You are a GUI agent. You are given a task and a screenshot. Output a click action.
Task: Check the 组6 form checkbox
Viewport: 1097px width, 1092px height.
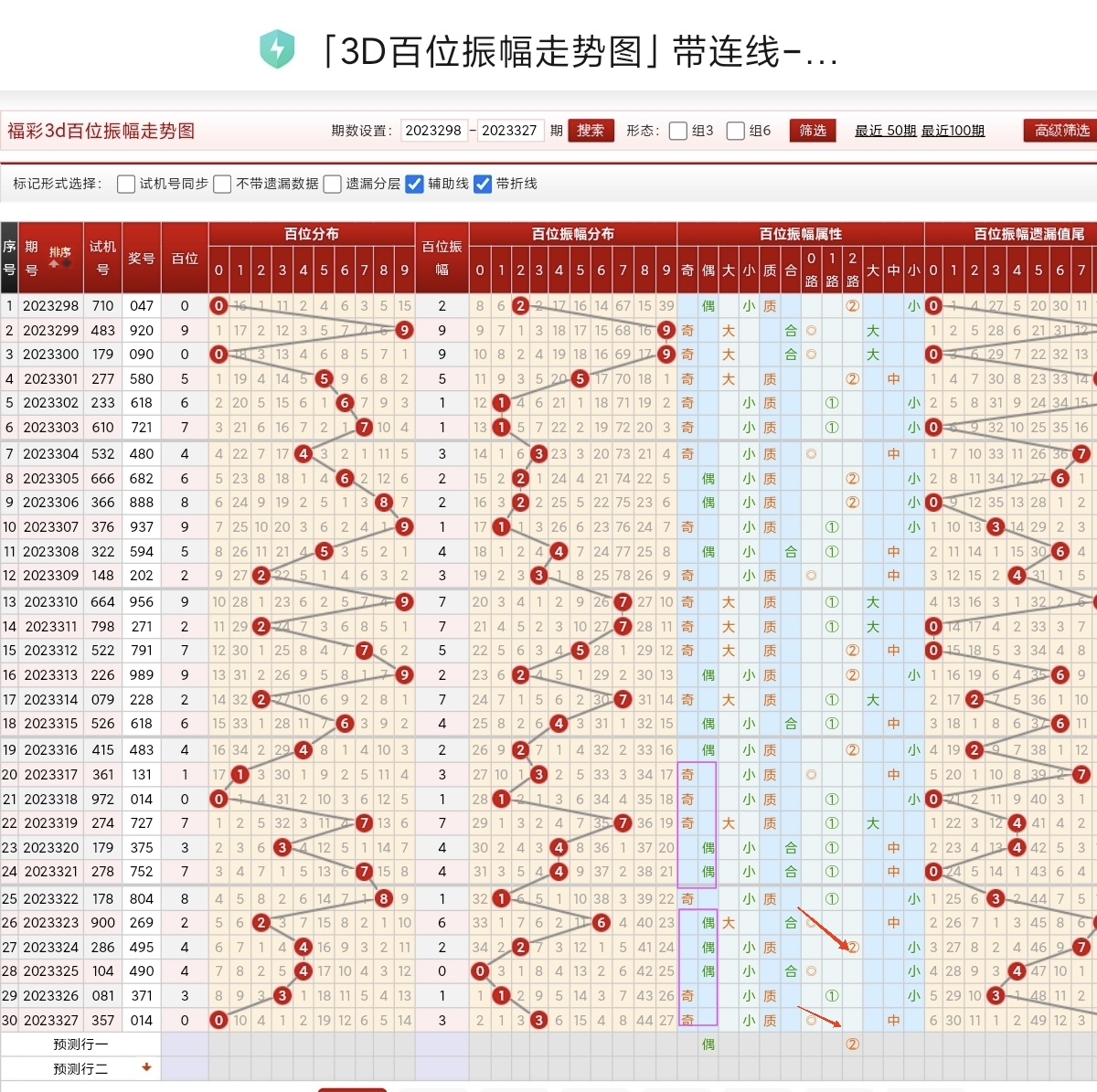(735, 130)
